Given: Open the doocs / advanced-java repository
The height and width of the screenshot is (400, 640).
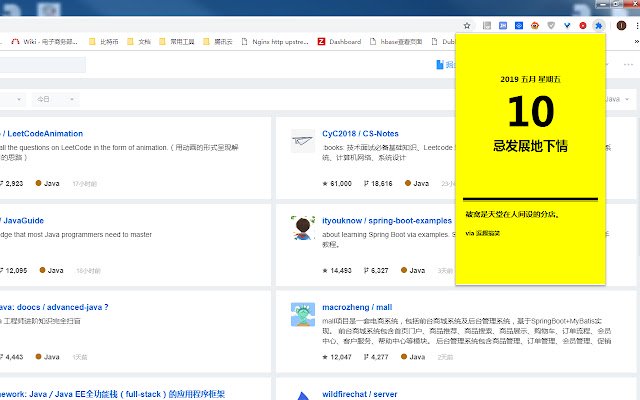Looking at the screenshot, I should click(54, 307).
